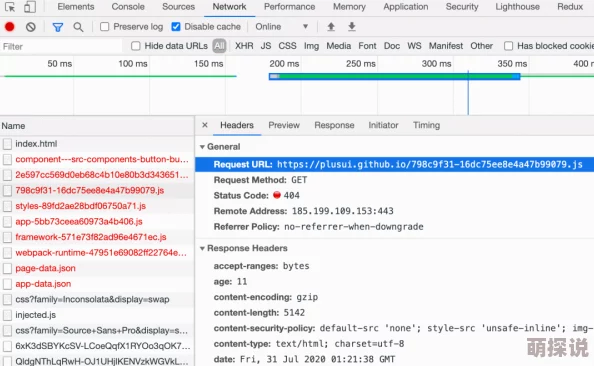Switch to the Console tab
The image size is (594, 366).
(128, 7)
